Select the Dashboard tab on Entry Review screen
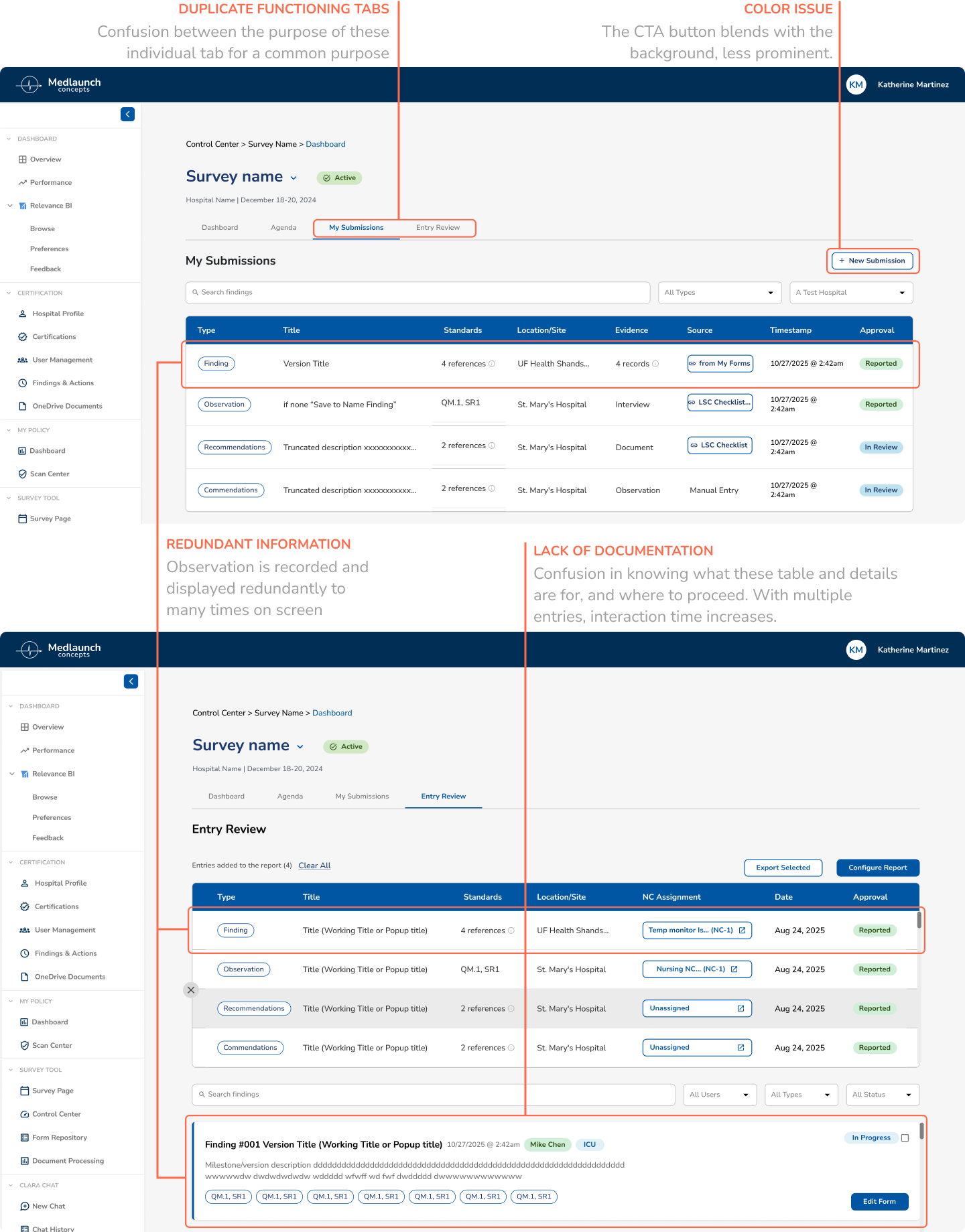The height and width of the screenshot is (1232, 965). 227,797
